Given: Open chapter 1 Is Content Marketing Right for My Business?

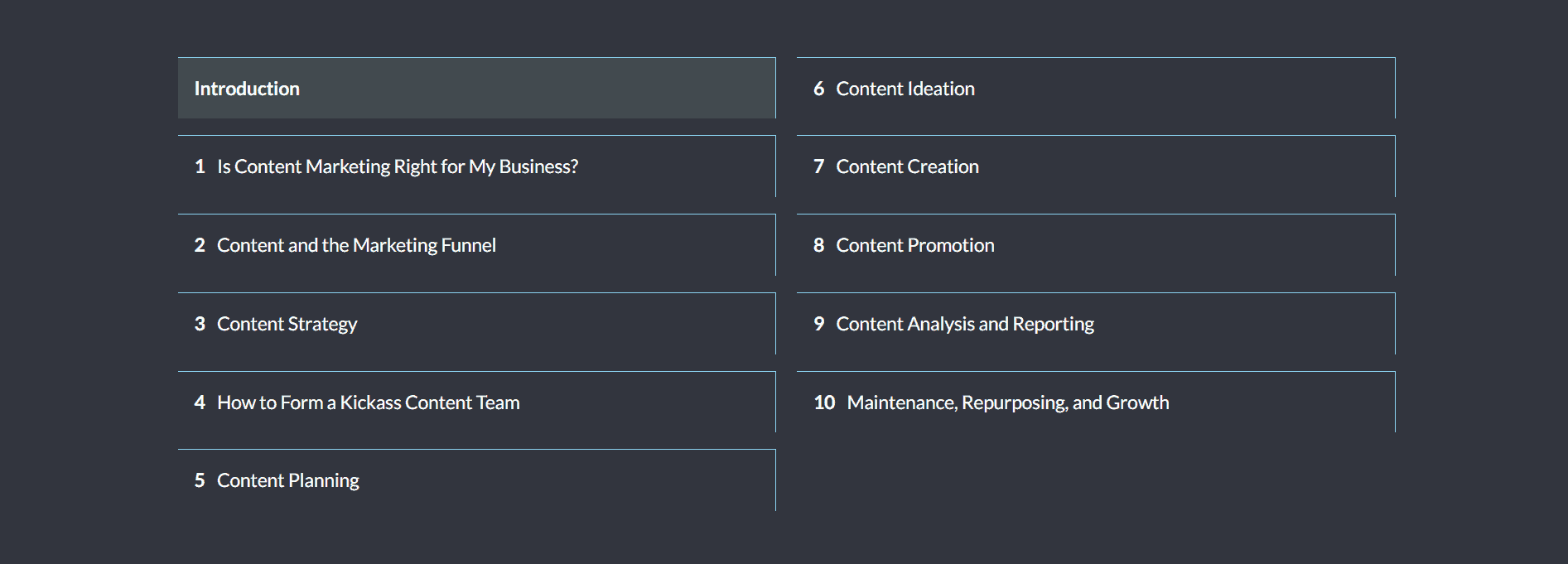Looking at the screenshot, I should [476, 166].
